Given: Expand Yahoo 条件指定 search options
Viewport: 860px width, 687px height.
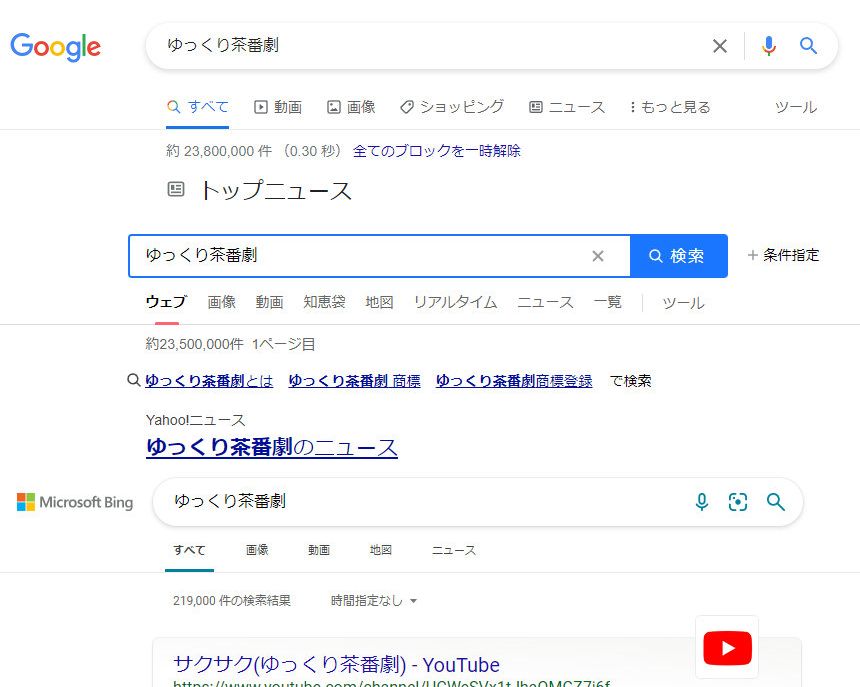Looking at the screenshot, I should pyautogui.click(x=783, y=255).
